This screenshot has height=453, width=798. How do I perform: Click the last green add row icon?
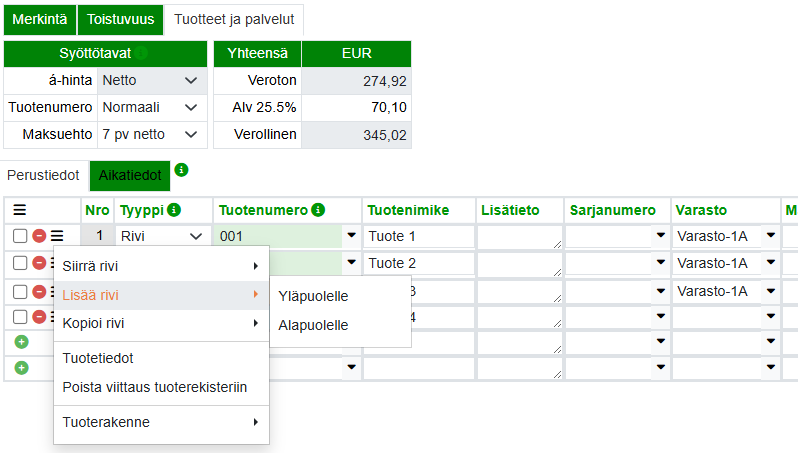[x=20, y=367]
